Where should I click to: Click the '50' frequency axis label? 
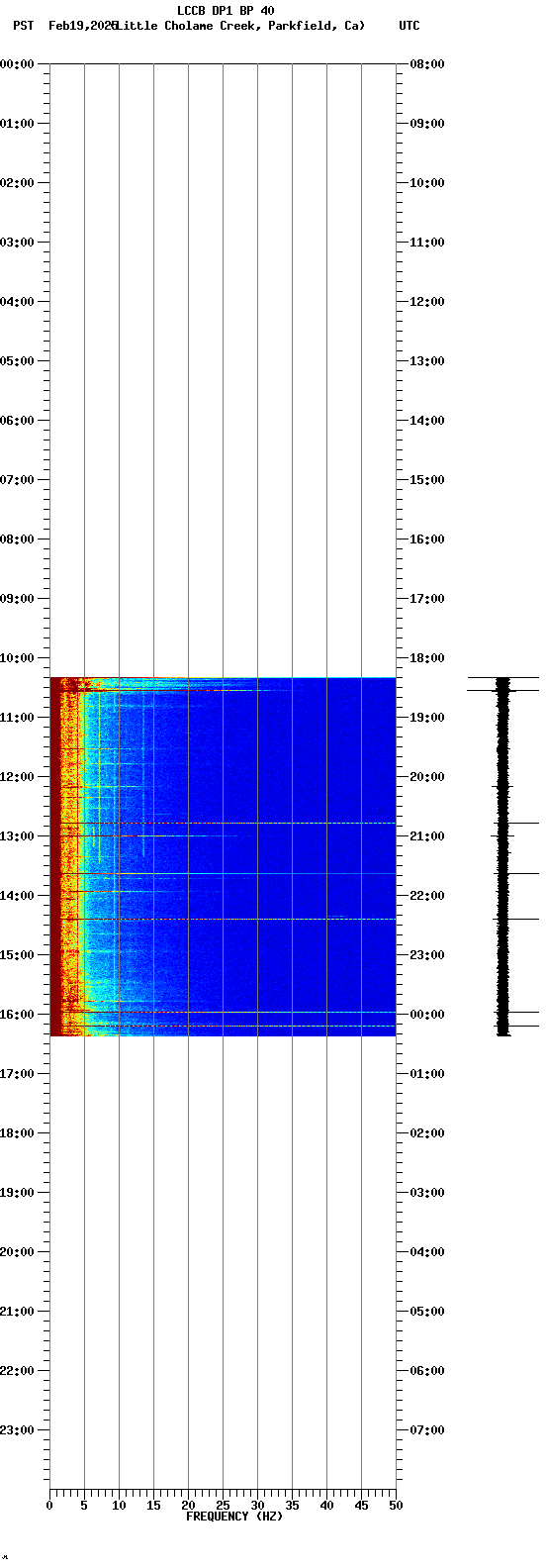pyautogui.click(x=396, y=1506)
